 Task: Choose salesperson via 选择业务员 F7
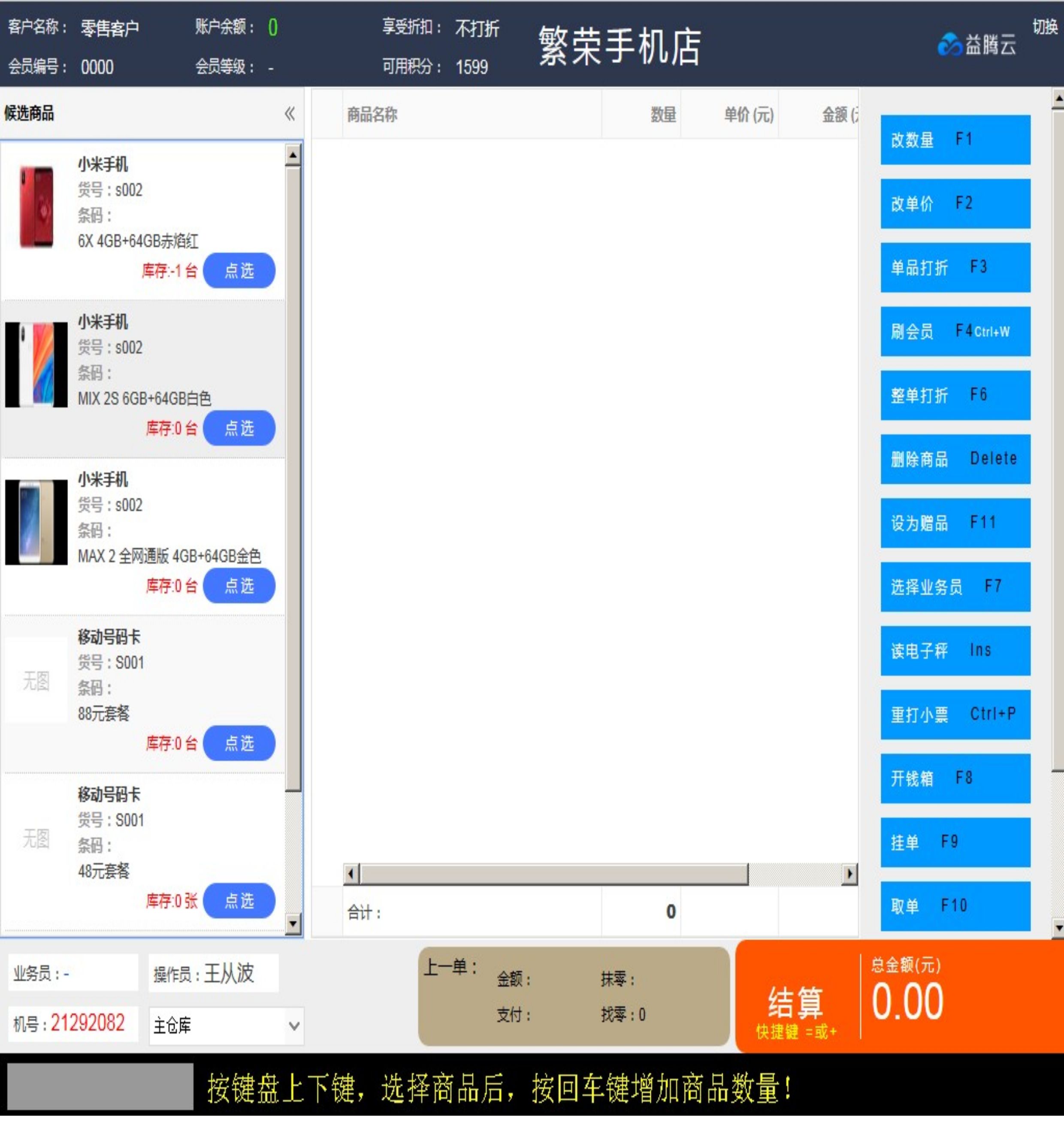point(955,587)
